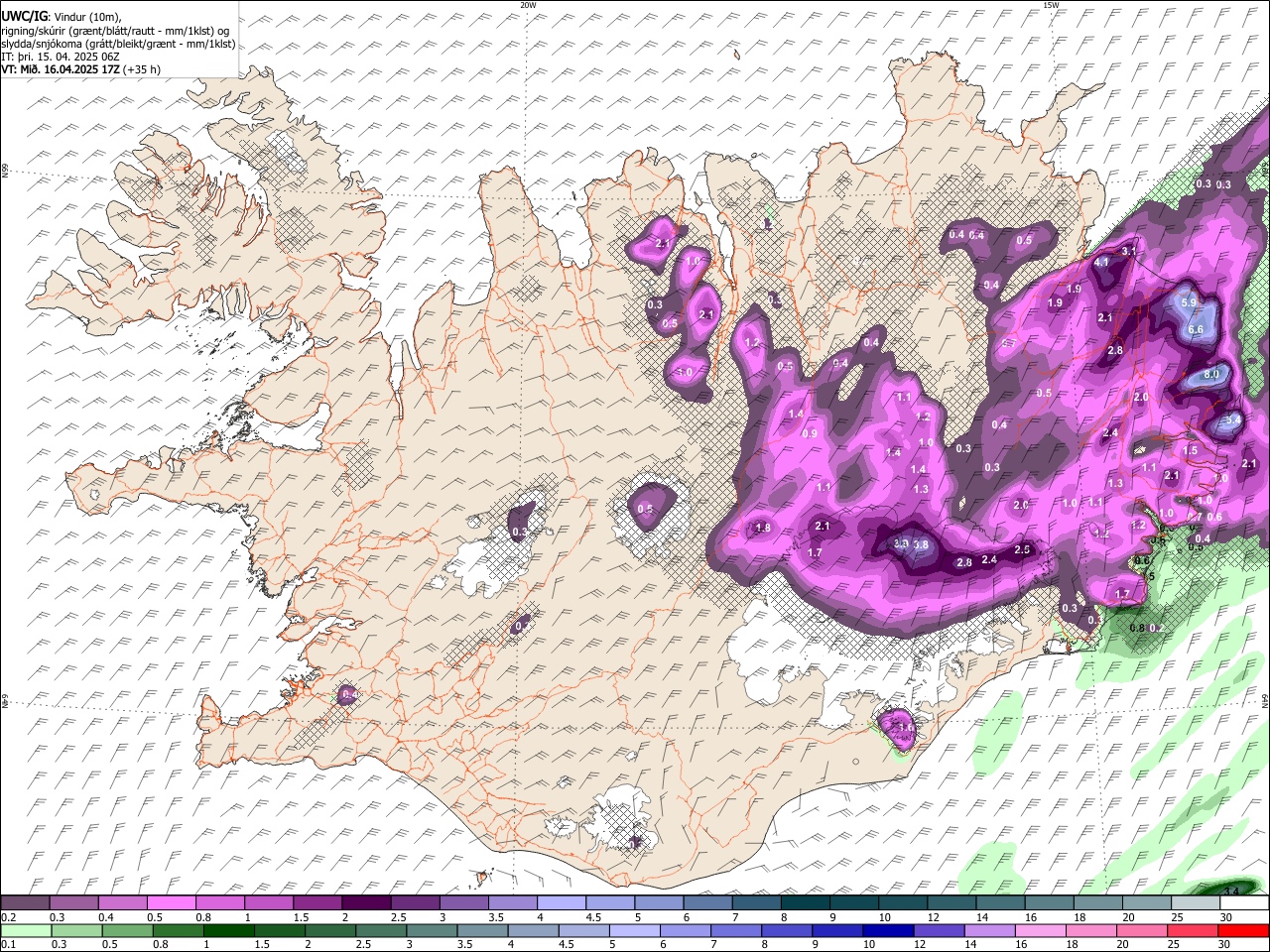
Task: Click the 6.6 precipitation value on the map
Action: [x=1196, y=330]
